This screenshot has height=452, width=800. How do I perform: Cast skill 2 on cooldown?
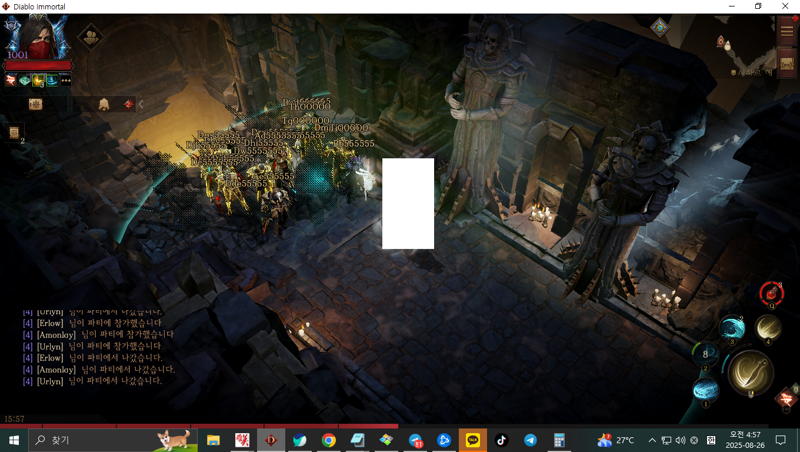point(705,355)
